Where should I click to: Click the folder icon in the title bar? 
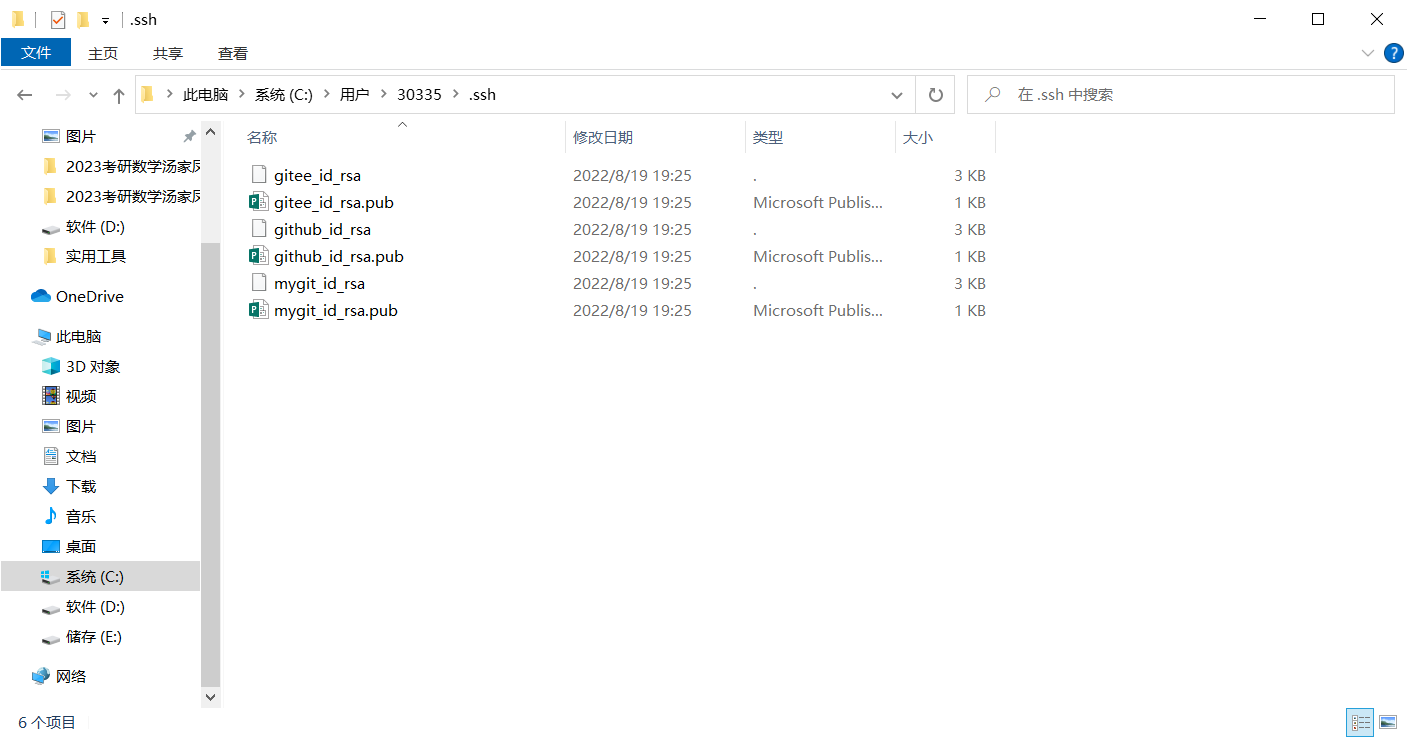18,19
